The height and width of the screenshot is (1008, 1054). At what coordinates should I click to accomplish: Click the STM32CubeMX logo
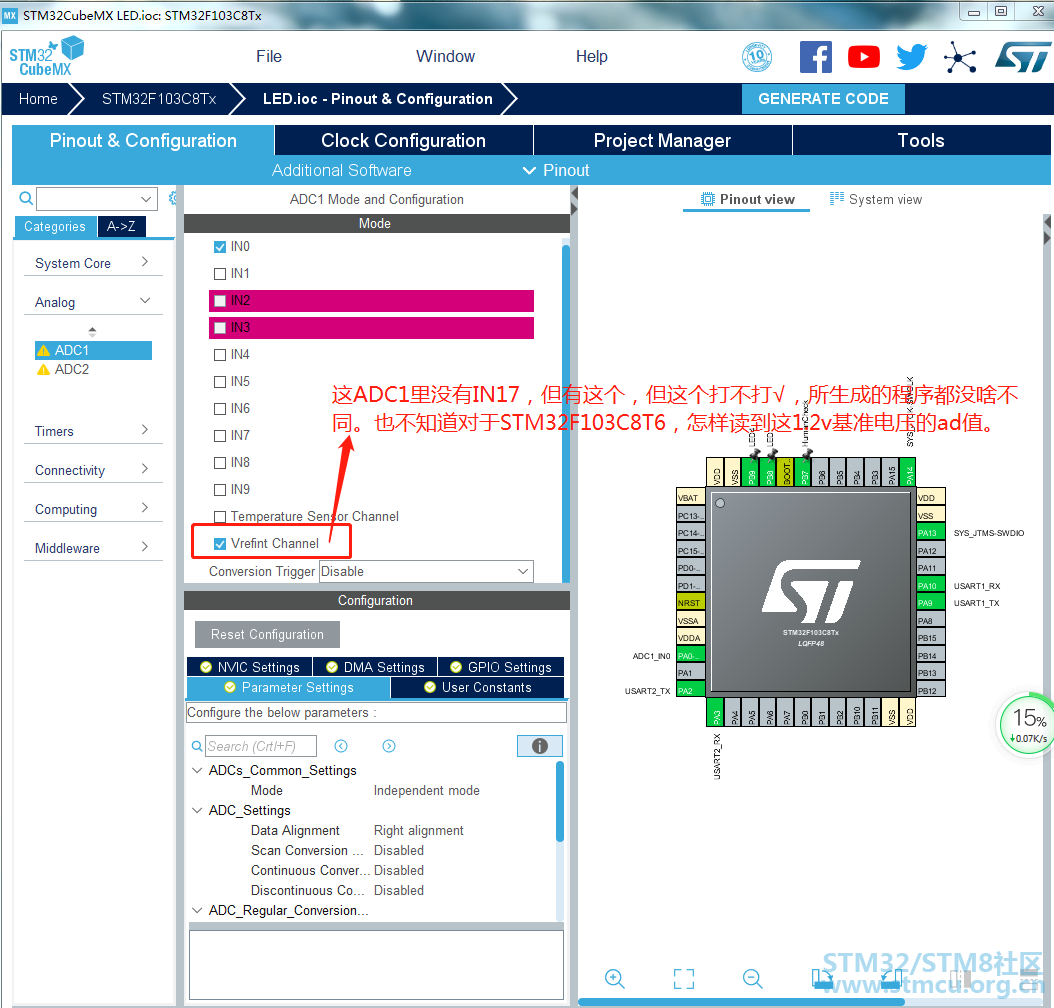(46, 57)
